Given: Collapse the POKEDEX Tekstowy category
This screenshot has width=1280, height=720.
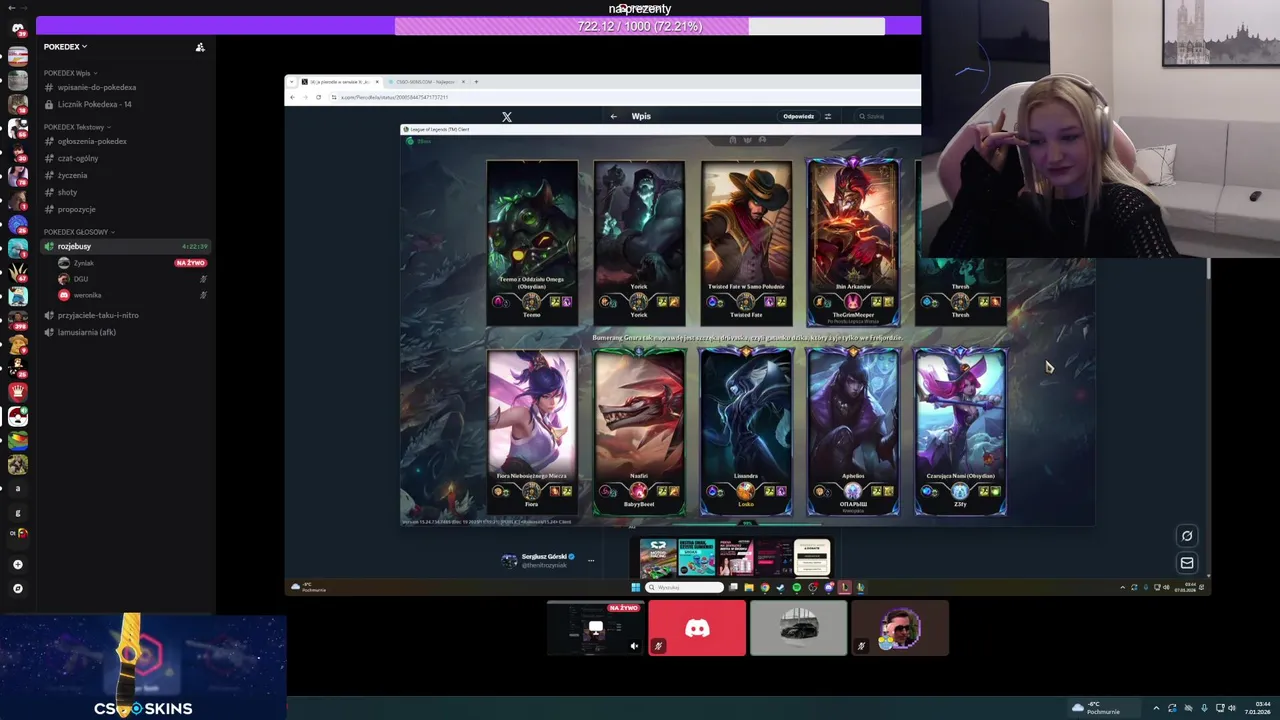Looking at the screenshot, I should click(77, 127).
